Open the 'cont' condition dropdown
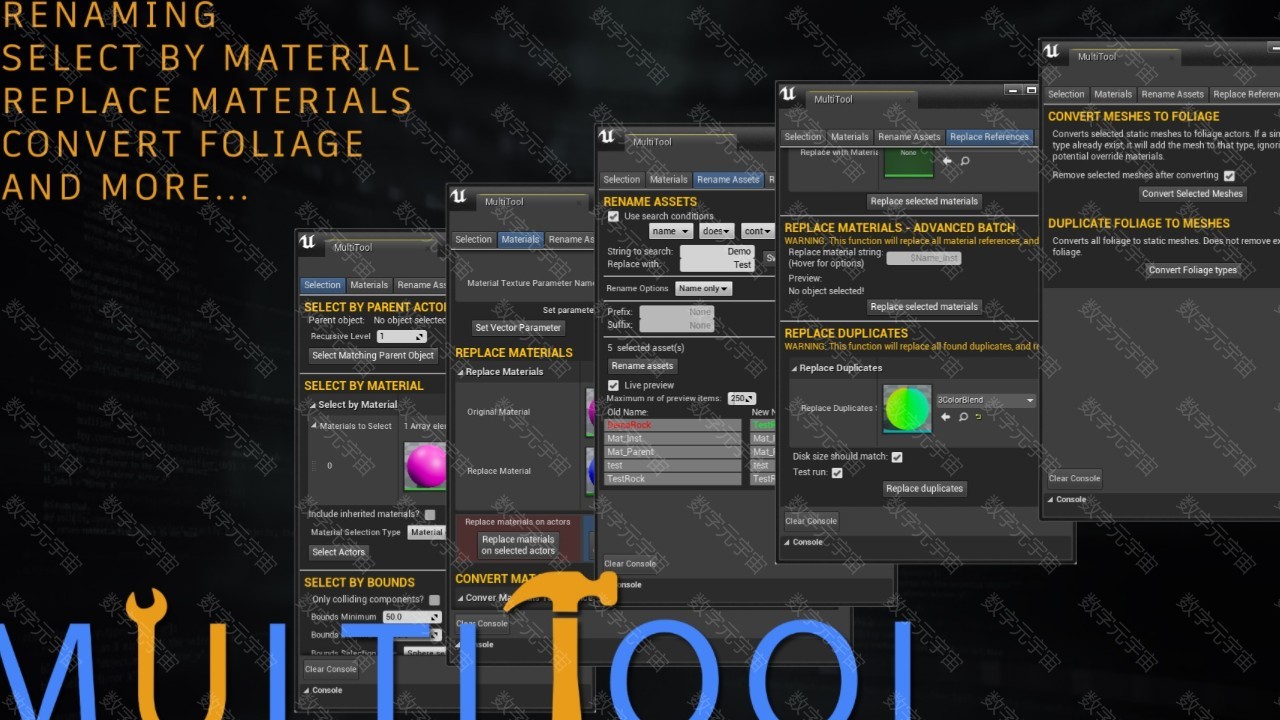The width and height of the screenshot is (1280, 720). click(x=758, y=231)
